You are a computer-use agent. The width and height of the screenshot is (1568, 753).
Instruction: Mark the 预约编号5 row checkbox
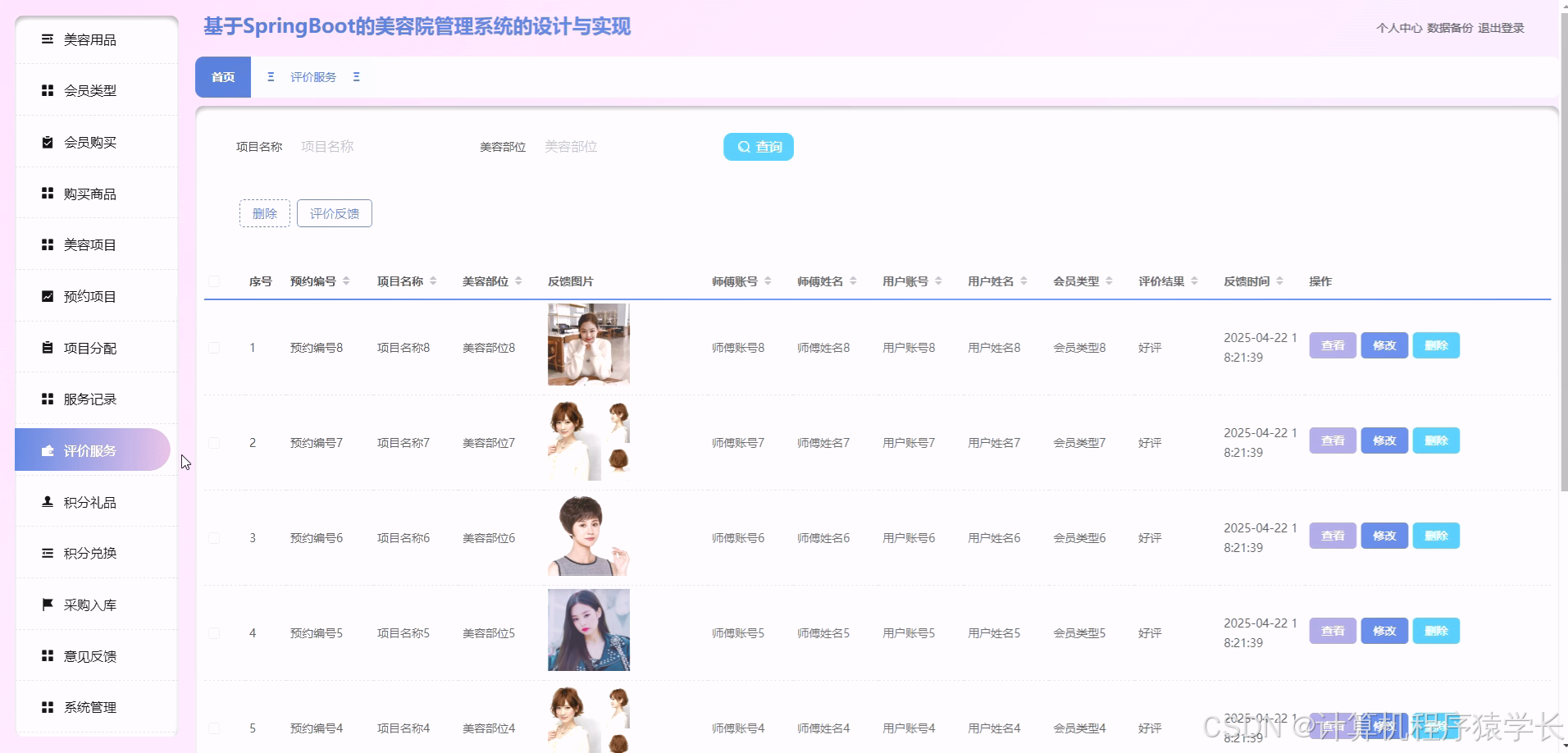point(214,633)
